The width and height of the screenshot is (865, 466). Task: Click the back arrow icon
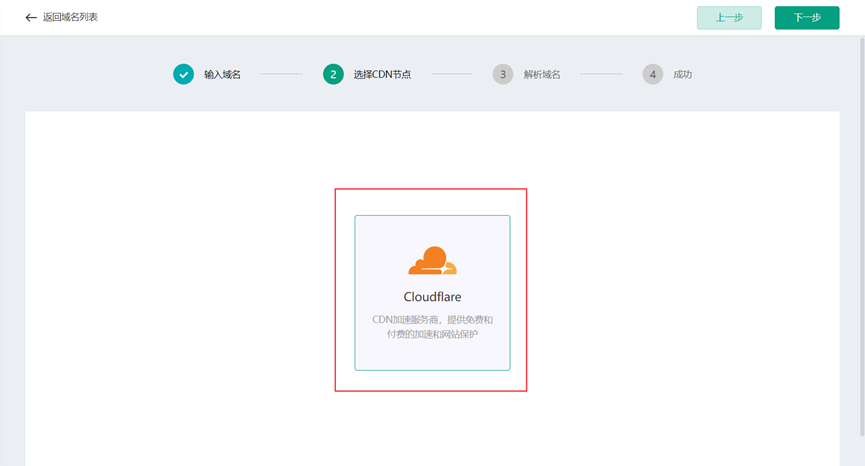click(31, 18)
